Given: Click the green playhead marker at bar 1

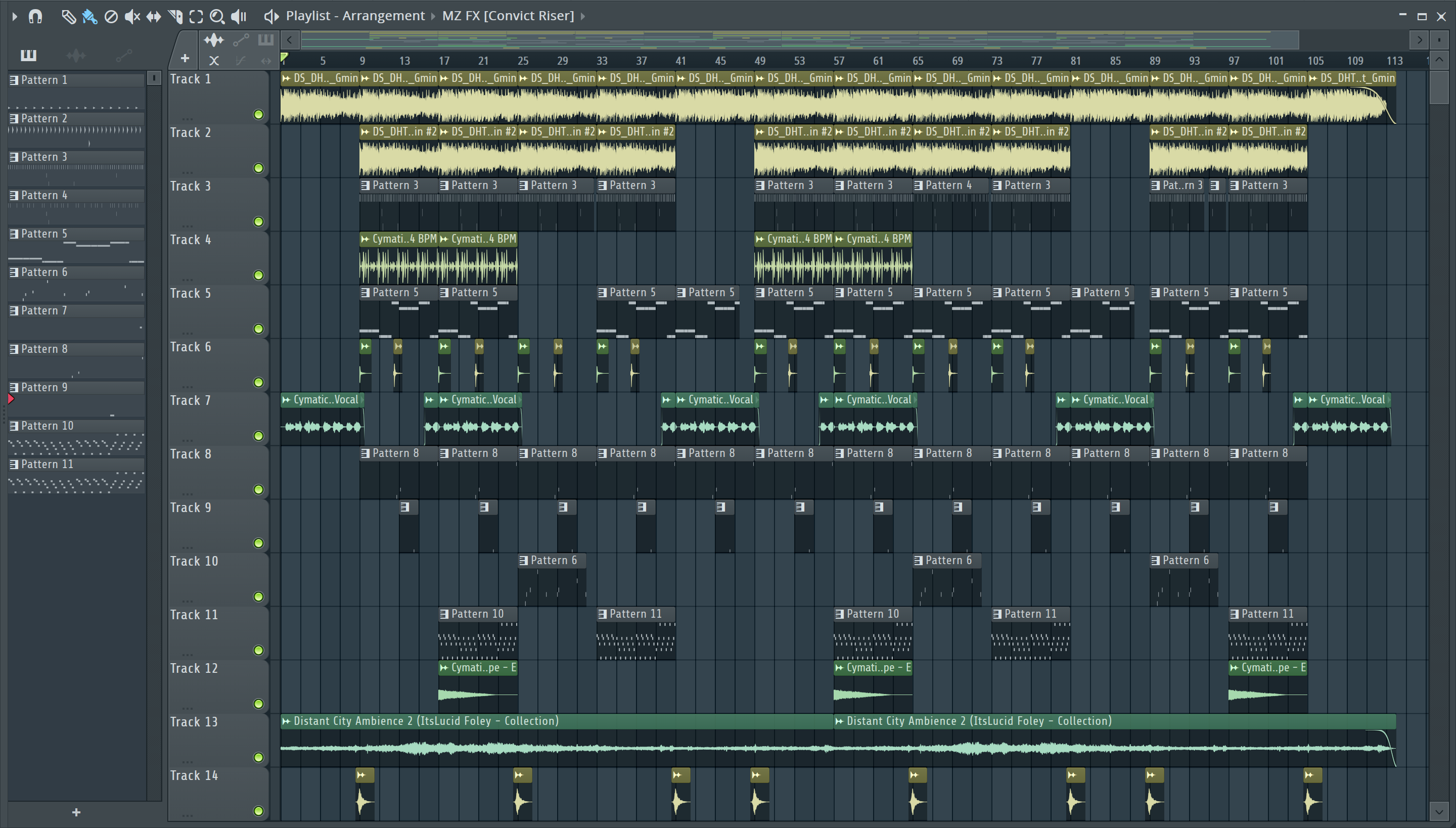Looking at the screenshot, I should (284, 57).
